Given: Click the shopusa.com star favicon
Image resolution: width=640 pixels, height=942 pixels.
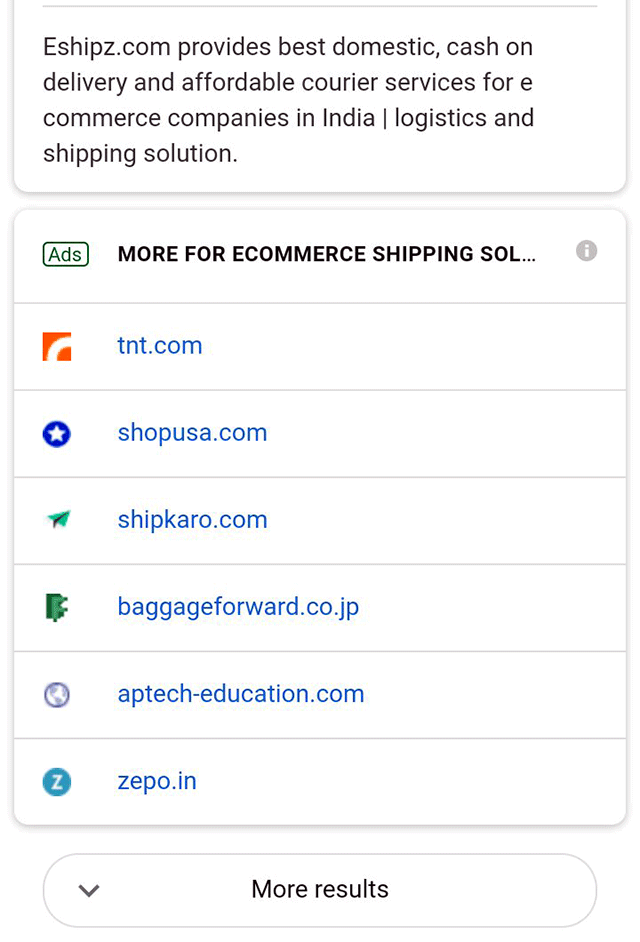Looking at the screenshot, I should 57,434.
